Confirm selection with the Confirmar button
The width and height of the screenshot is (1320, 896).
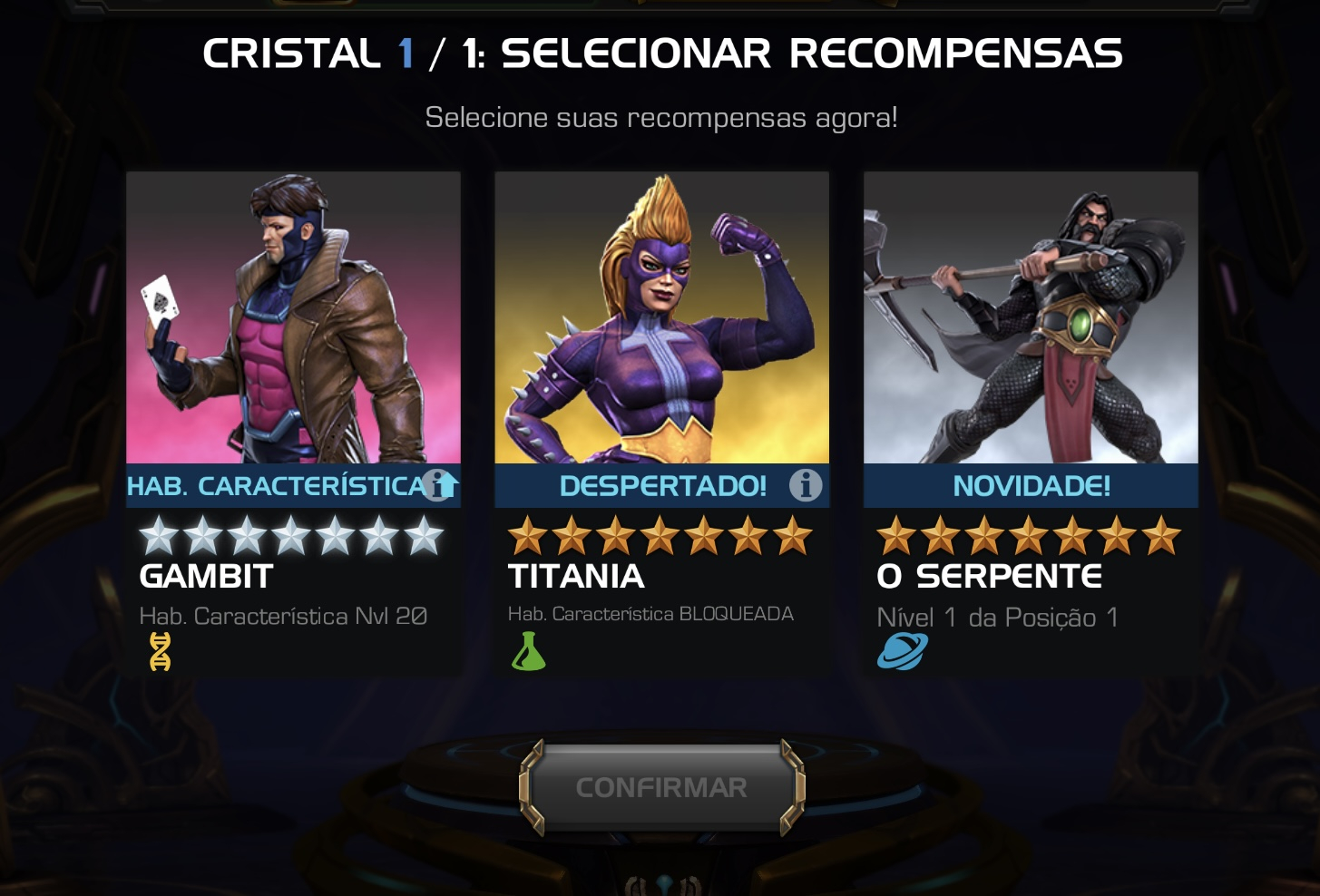662,787
